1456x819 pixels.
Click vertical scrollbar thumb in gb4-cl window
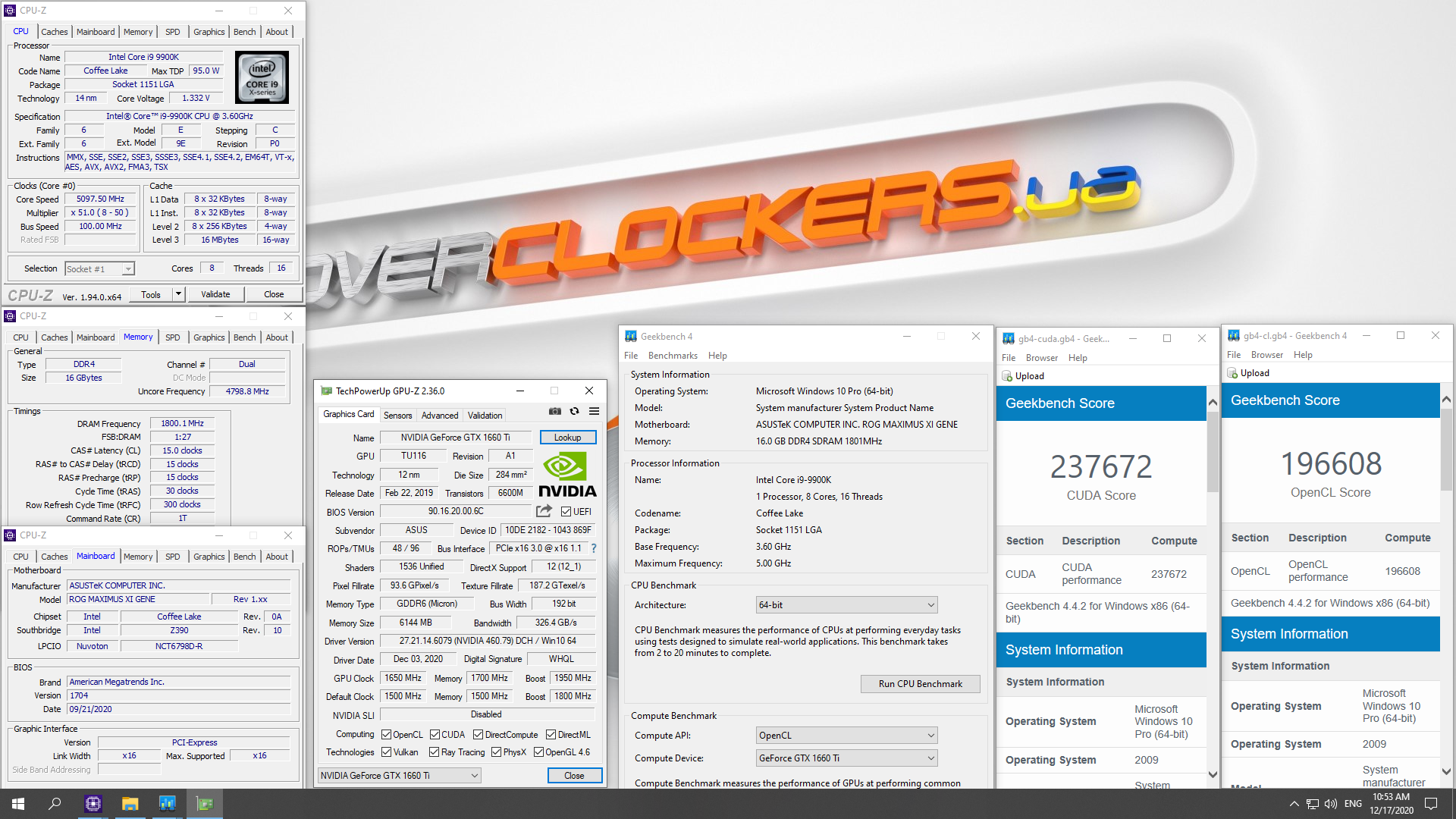[1446, 449]
